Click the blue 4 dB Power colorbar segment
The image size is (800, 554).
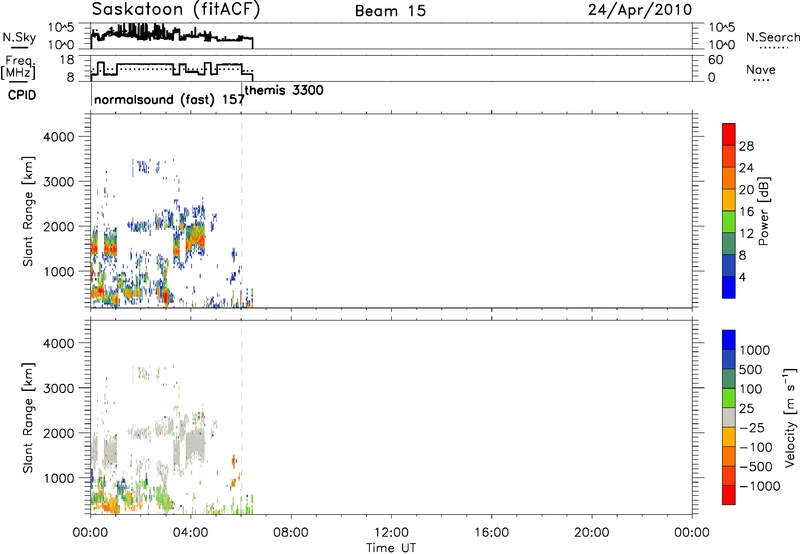(729, 287)
